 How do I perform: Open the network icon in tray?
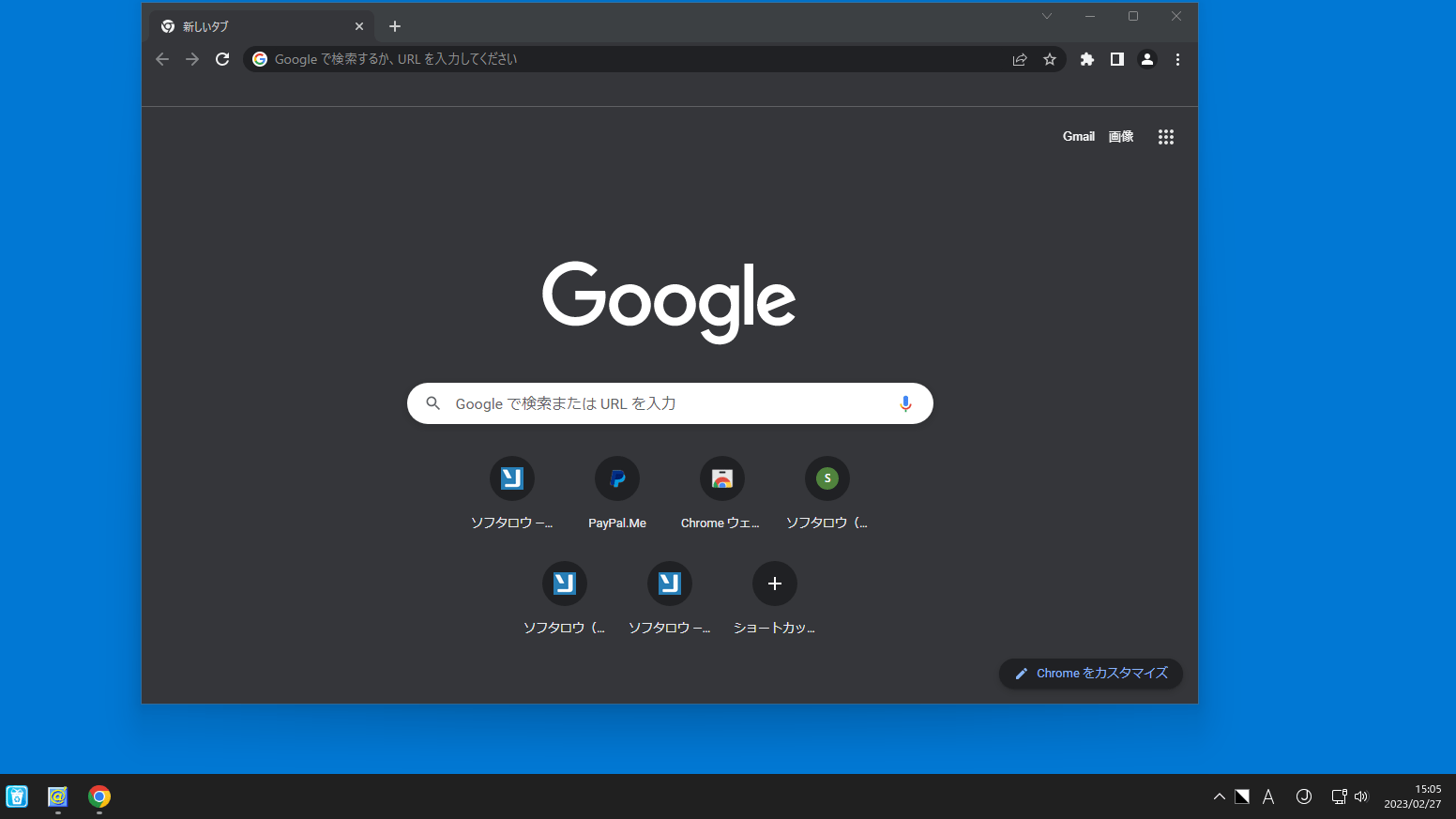click(x=1339, y=796)
